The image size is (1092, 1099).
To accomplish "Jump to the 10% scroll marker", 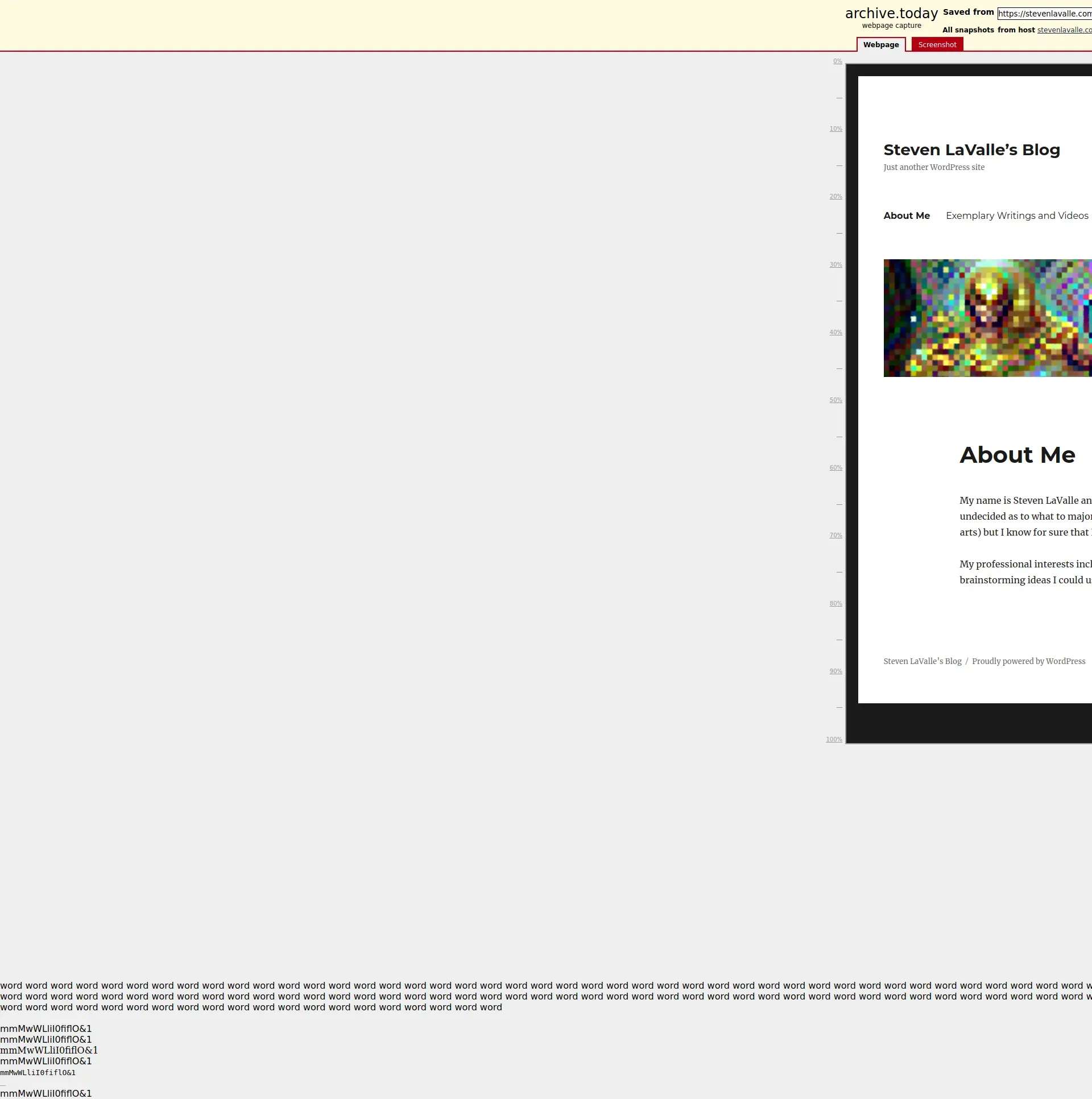I will (835, 129).
